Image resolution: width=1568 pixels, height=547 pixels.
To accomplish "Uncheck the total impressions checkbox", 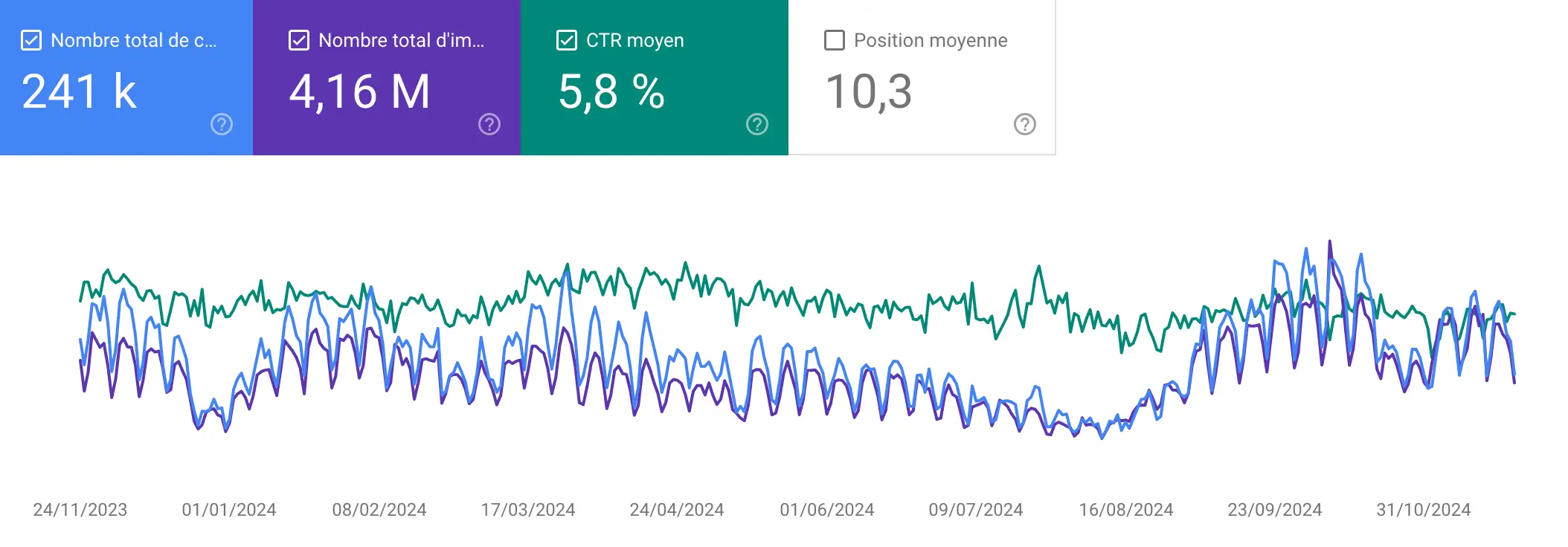I will pyautogui.click(x=299, y=40).
